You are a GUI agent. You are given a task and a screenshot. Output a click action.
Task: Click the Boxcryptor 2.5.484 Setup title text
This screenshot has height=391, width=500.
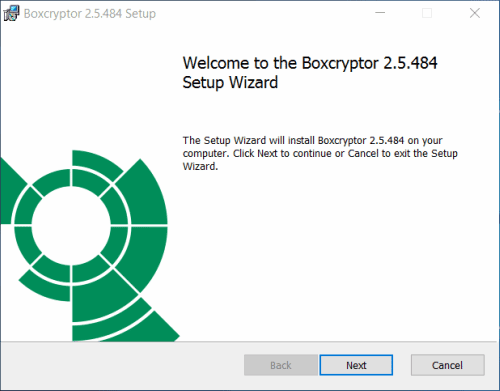pyautogui.click(x=90, y=14)
